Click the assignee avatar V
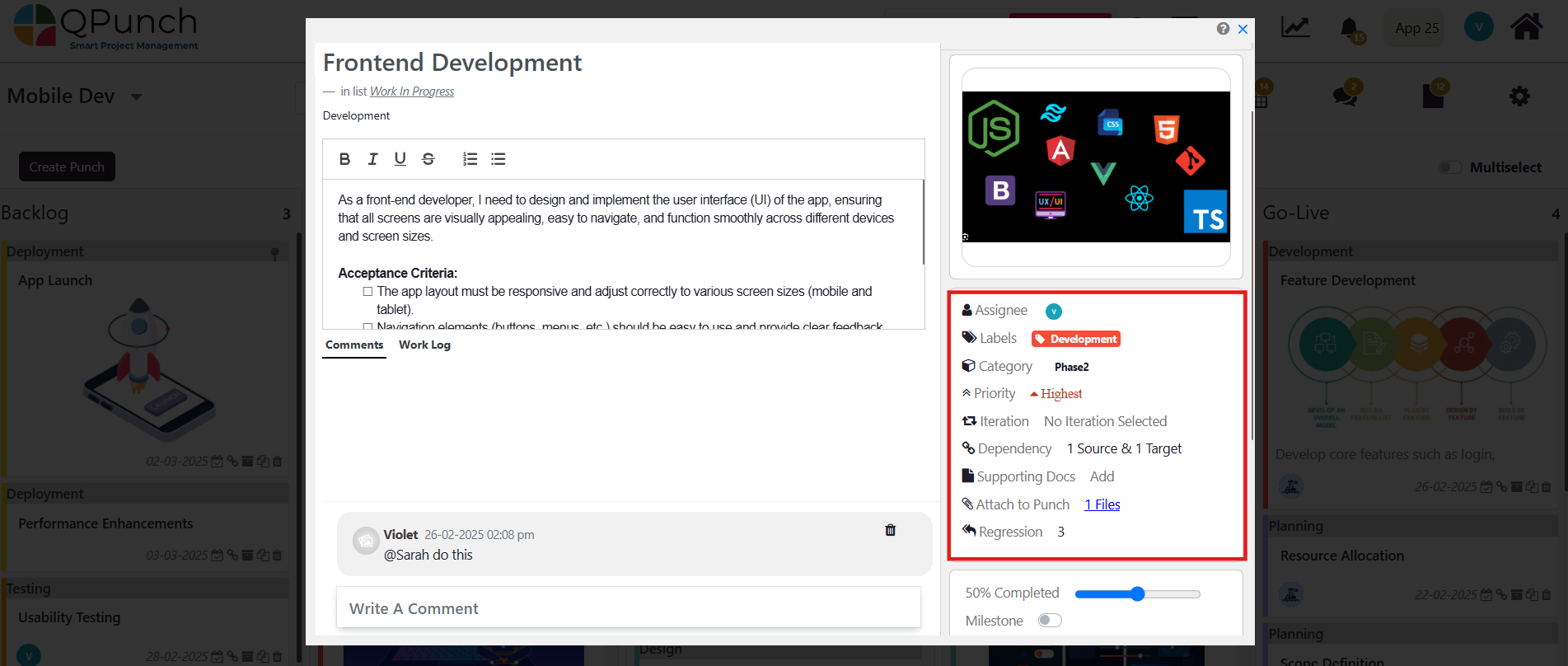 pos(1054,311)
